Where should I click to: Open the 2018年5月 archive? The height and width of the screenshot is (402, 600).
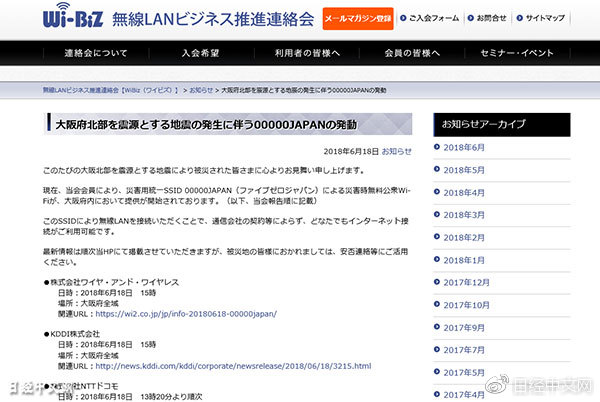coord(464,170)
